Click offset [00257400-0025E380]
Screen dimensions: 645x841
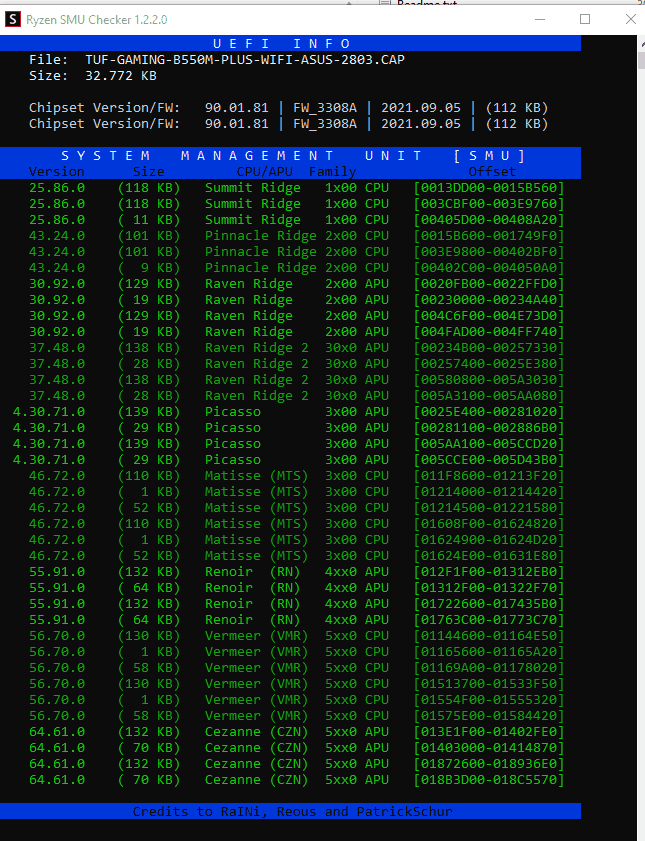click(x=488, y=364)
